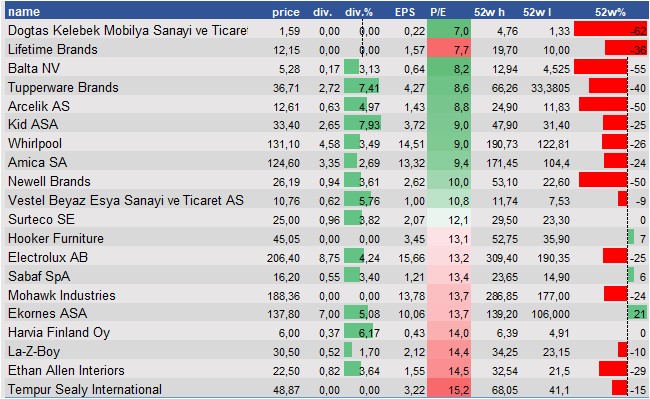The image size is (650, 399).
Task: Click the EPS column header
Action: coord(405,12)
